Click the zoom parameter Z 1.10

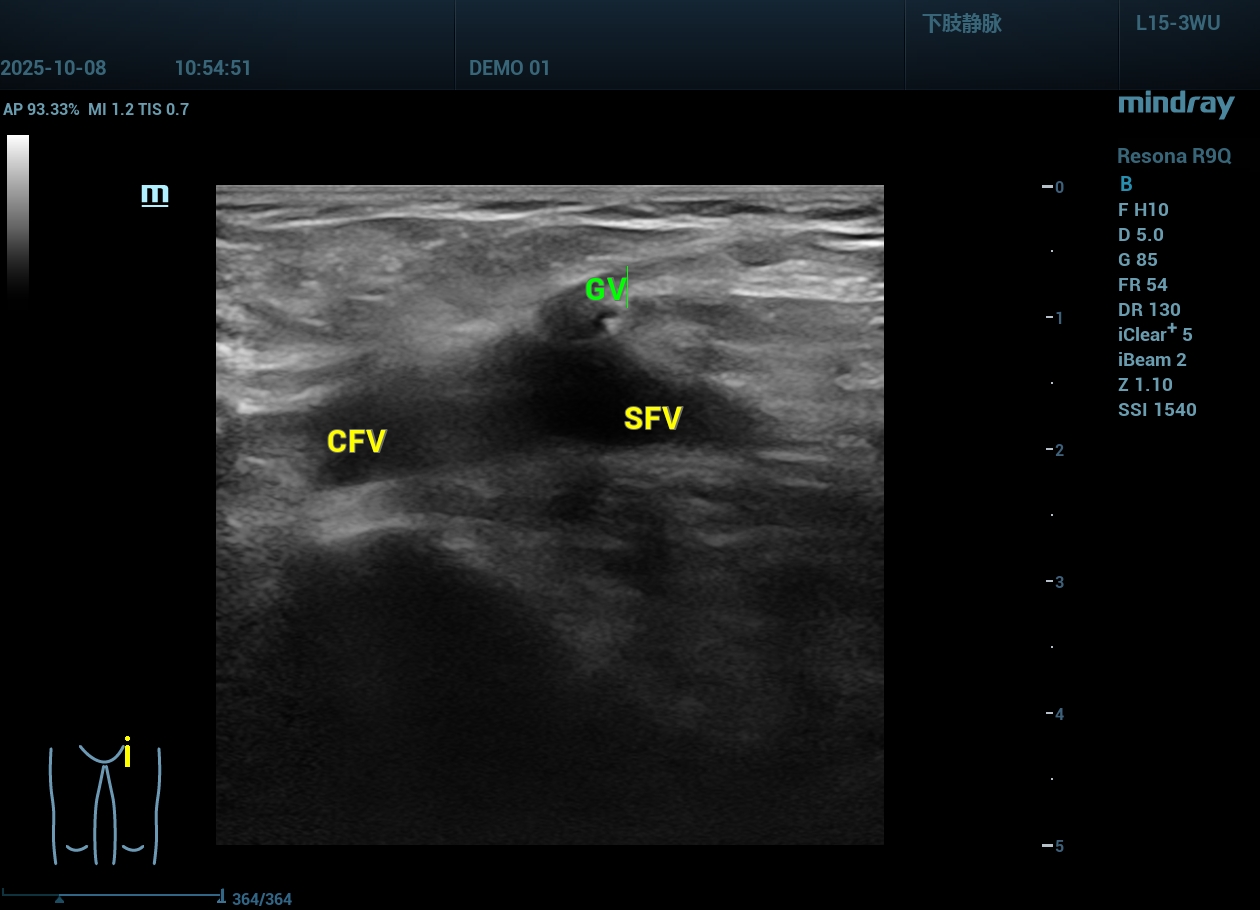(x=1146, y=385)
